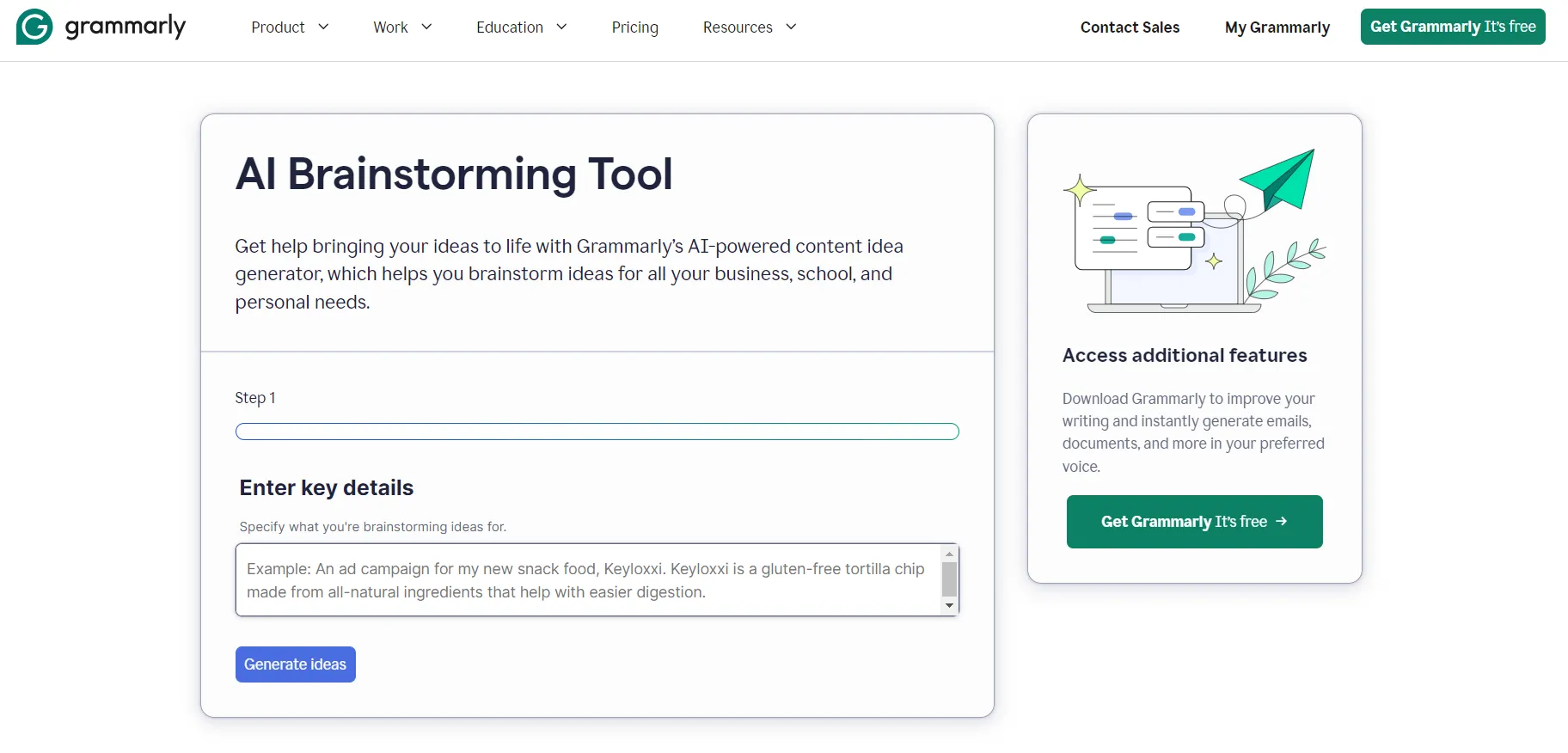Open My Grammarly link
Viewport: 1568px width, 753px height.
point(1277,28)
